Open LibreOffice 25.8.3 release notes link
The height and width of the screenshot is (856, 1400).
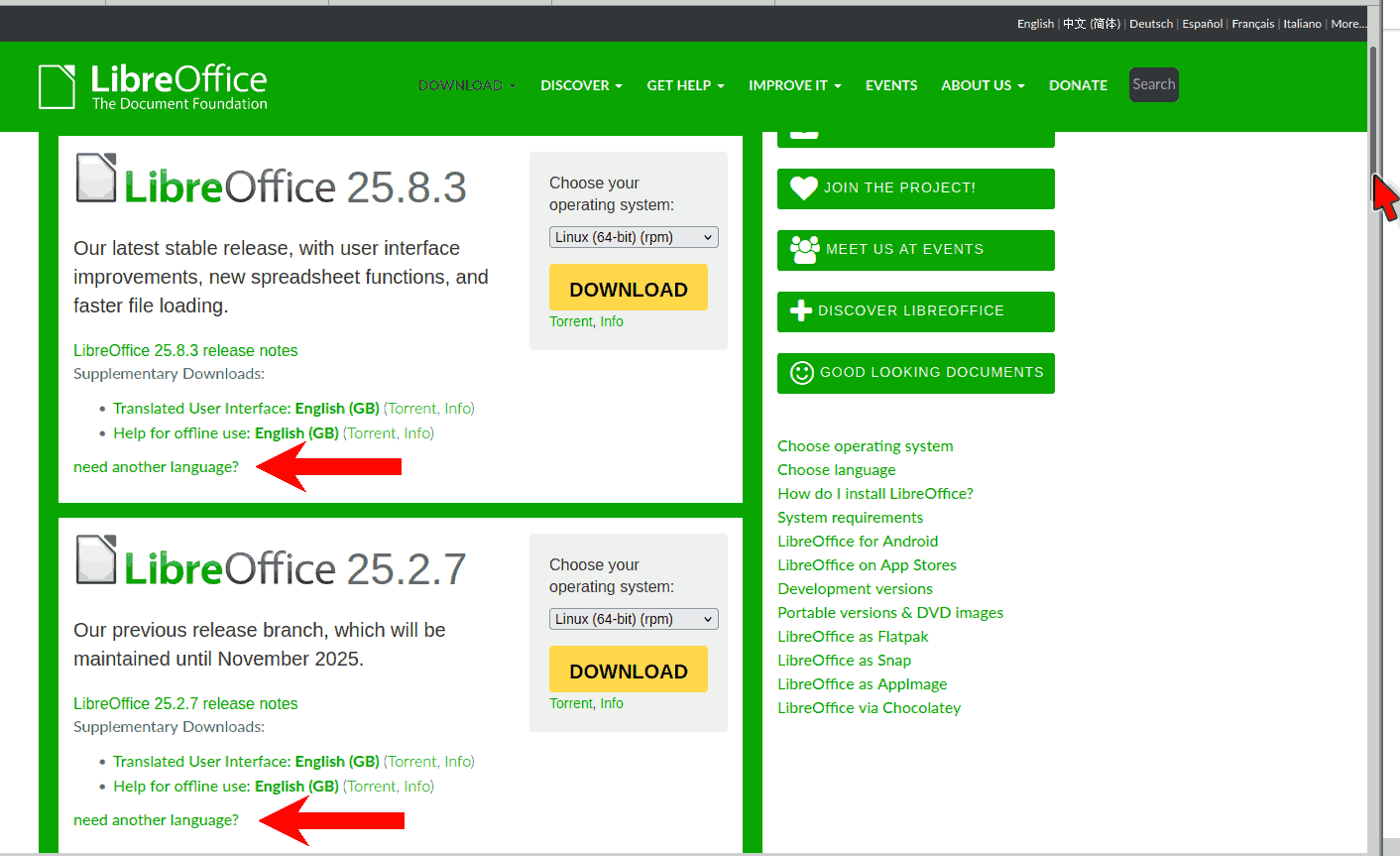click(x=185, y=350)
